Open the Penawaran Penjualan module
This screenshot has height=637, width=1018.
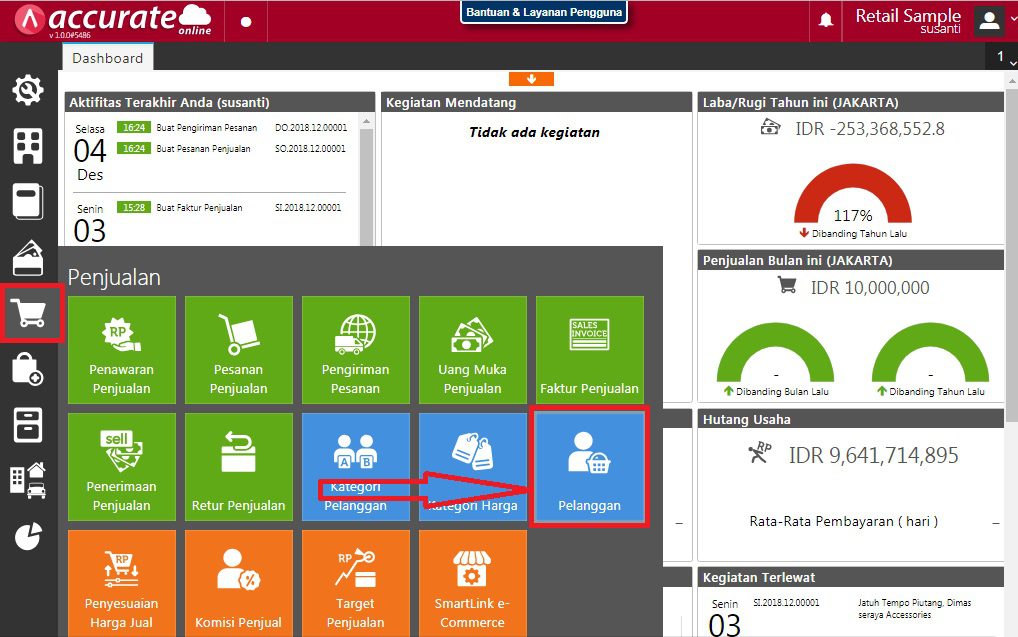click(x=121, y=350)
